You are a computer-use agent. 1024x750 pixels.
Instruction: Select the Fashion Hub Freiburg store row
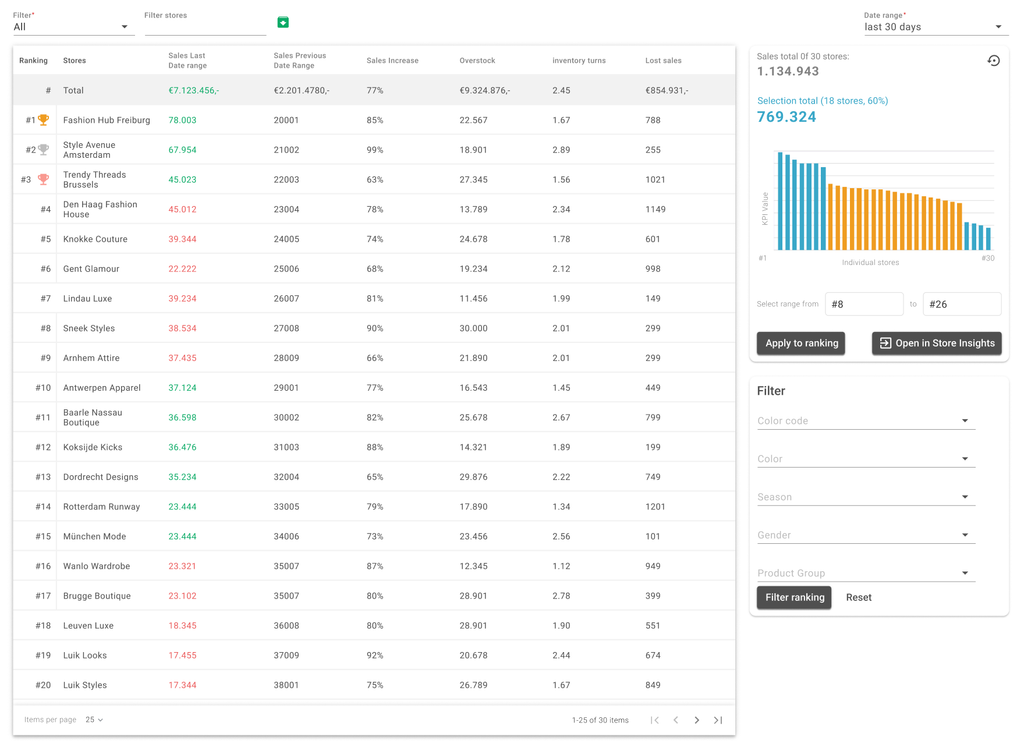[374, 120]
